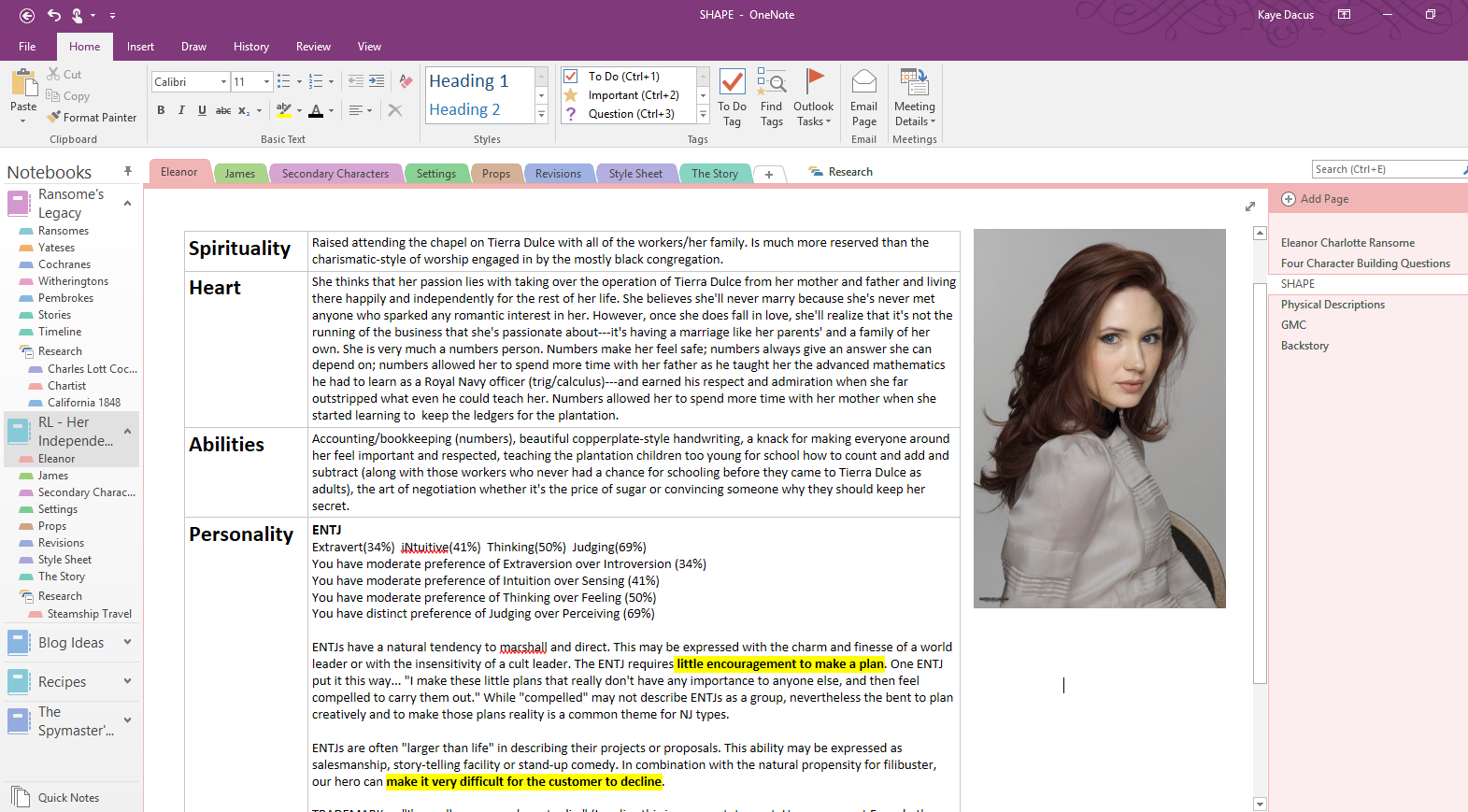Toggle italic text formatting
Image resolution: width=1468 pixels, height=812 pixels.
pyautogui.click(x=181, y=110)
